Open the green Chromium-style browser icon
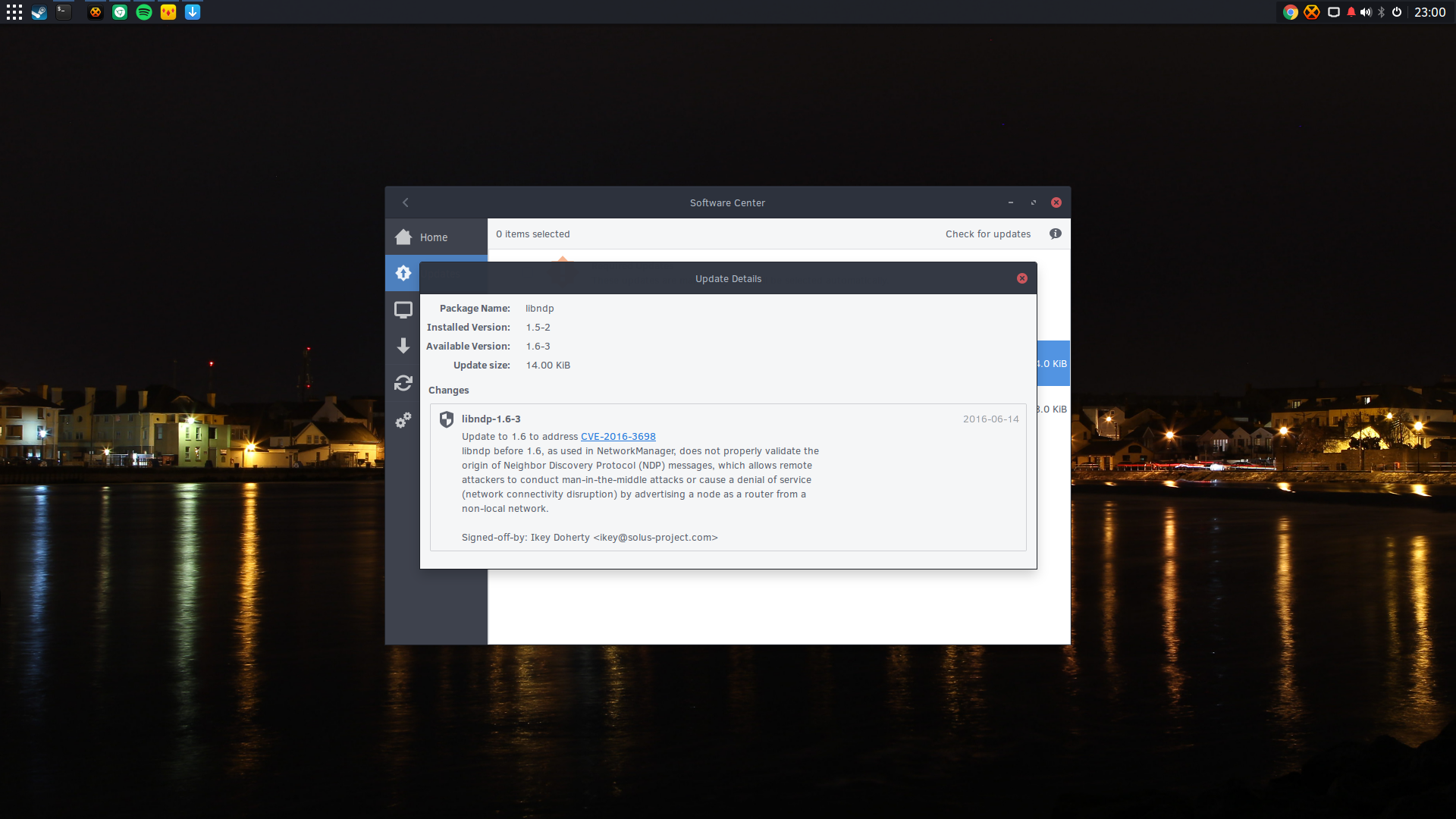The height and width of the screenshot is (819, 1456). tap(120, 12)
